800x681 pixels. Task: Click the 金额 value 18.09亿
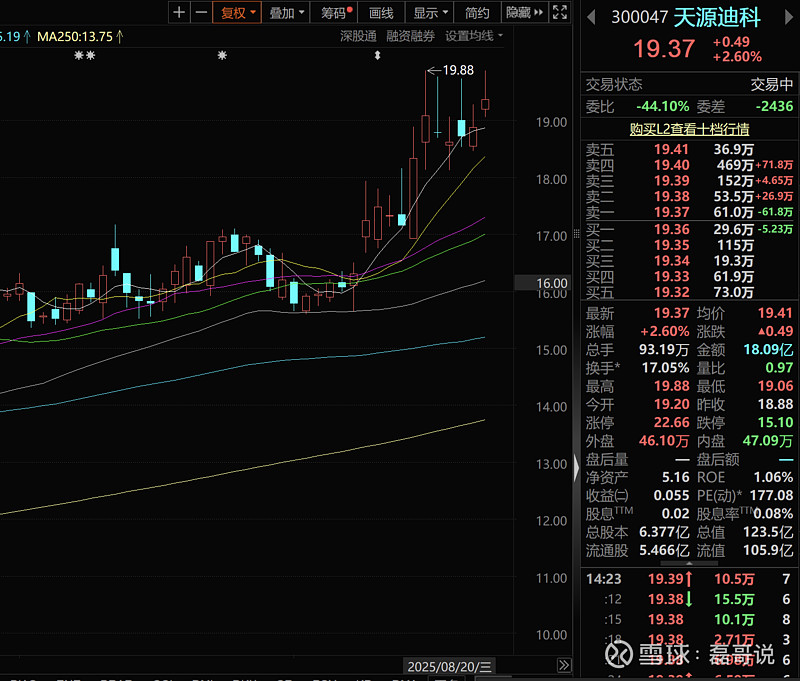coord(768,349)
